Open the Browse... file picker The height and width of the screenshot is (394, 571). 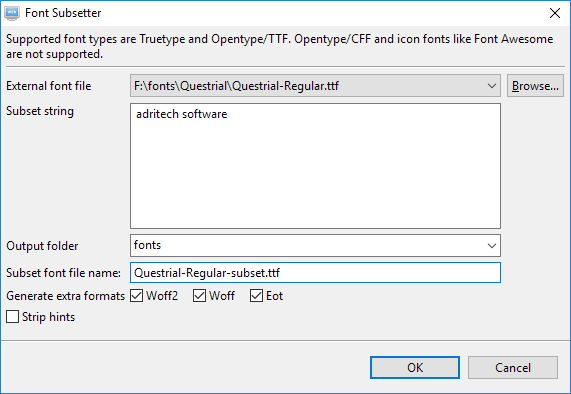pos(535,86)
